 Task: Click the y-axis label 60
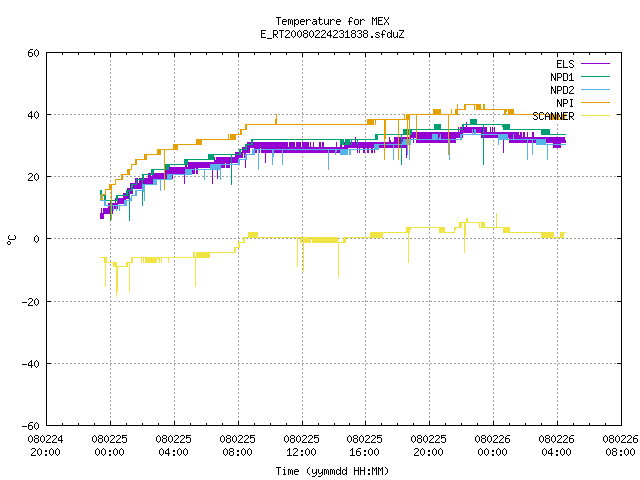[33, 53]
